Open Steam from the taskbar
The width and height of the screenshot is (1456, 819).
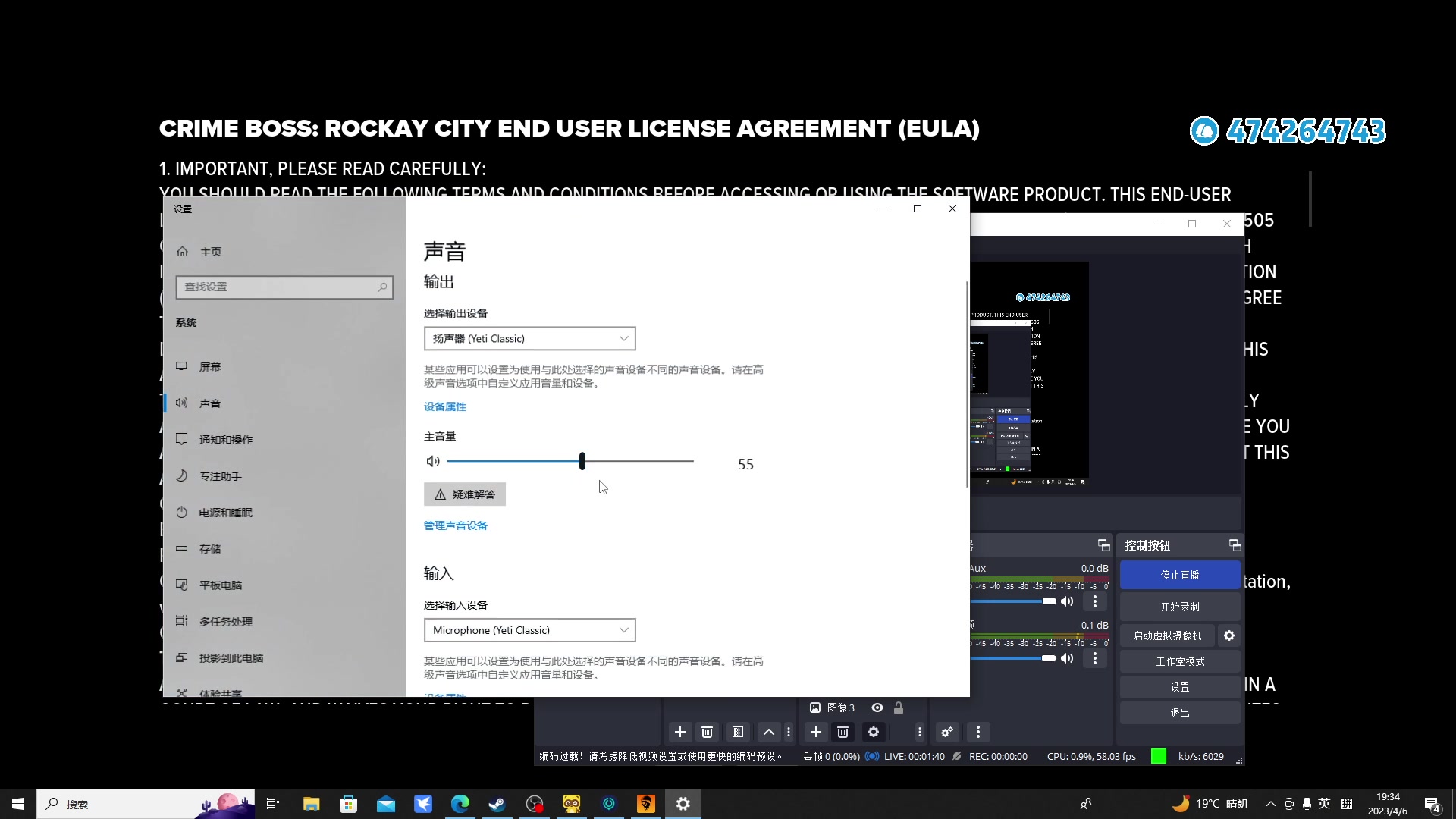[497, 804]
